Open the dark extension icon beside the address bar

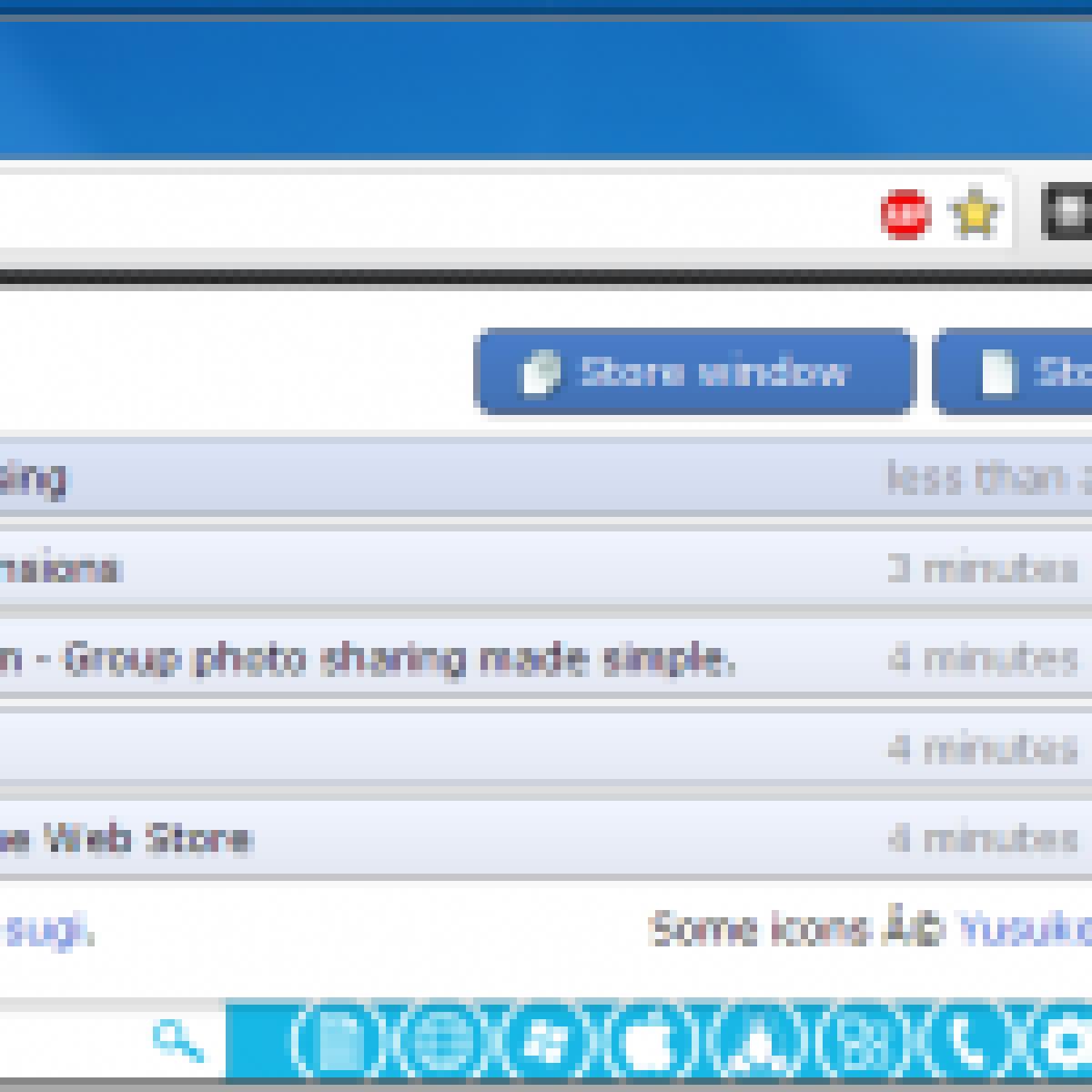point(1067,213)
